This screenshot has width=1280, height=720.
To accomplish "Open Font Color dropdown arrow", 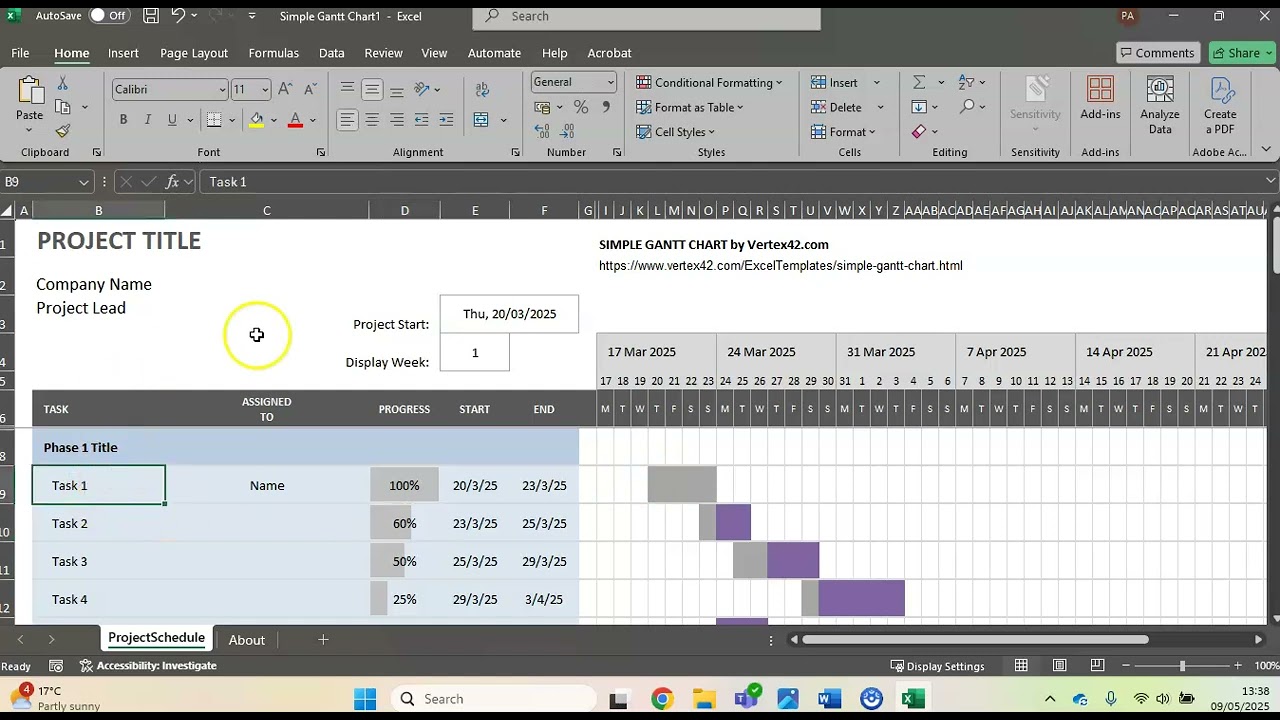I will click(312, 120).
